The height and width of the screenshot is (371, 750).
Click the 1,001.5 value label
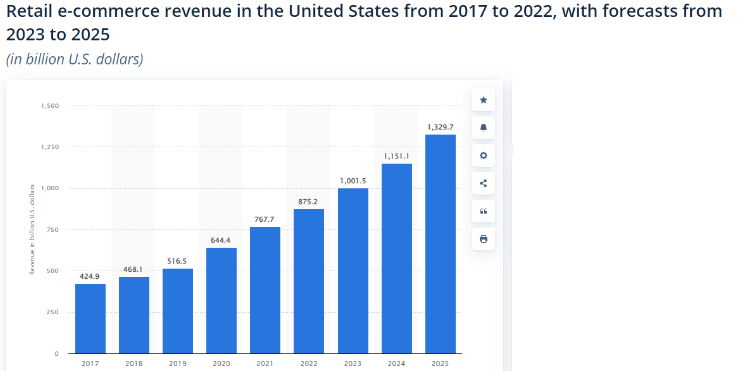353,181
